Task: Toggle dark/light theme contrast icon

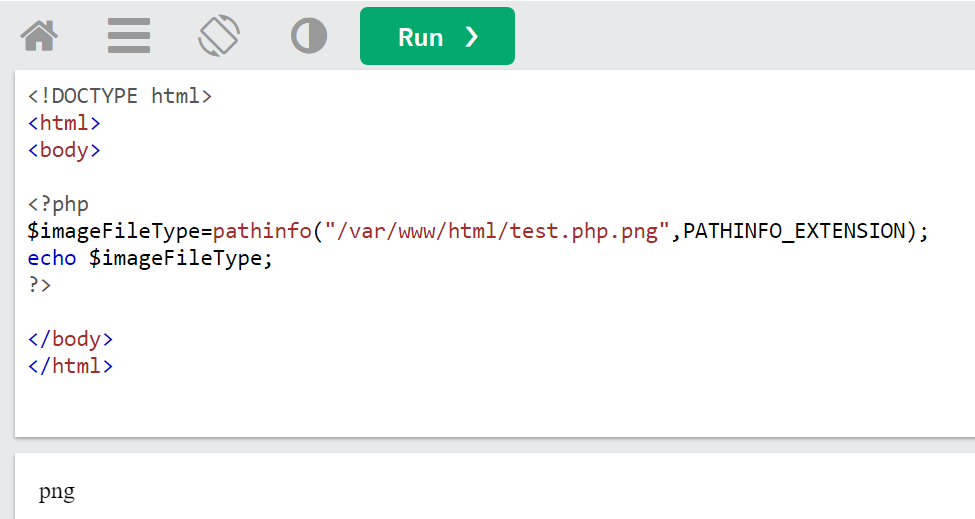Action: [x=309, y=35]
